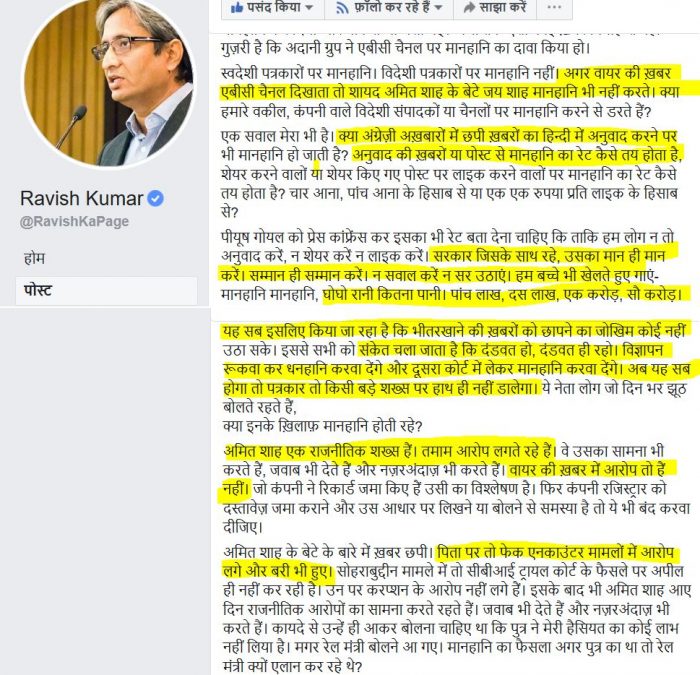
Task: Expand the dropdown arrow next to फ़ॉलो कर रहे हैं
Action: (438, 8)
